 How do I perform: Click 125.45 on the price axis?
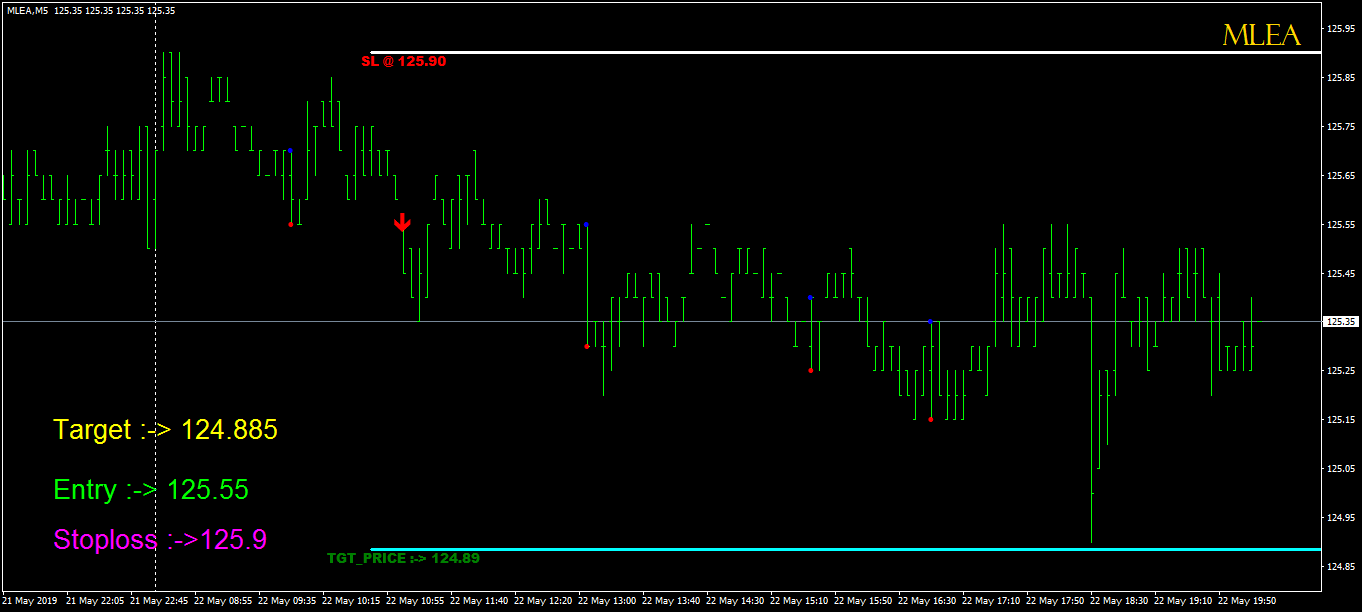tap(1341, 273)
